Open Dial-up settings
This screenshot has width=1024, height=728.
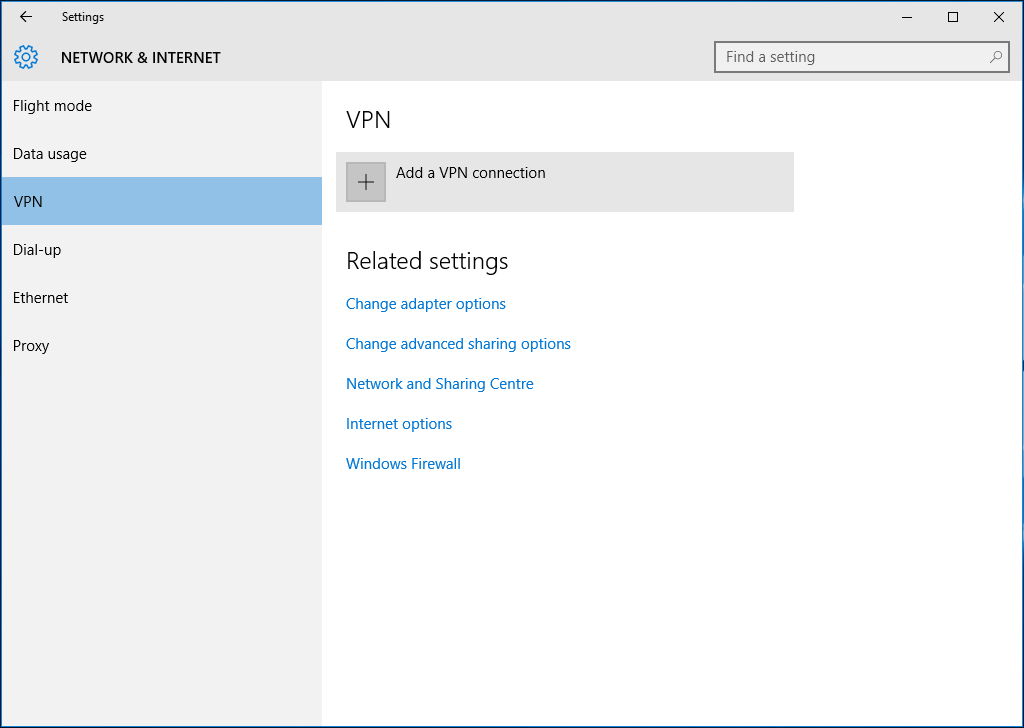click(x=38, y=249)
